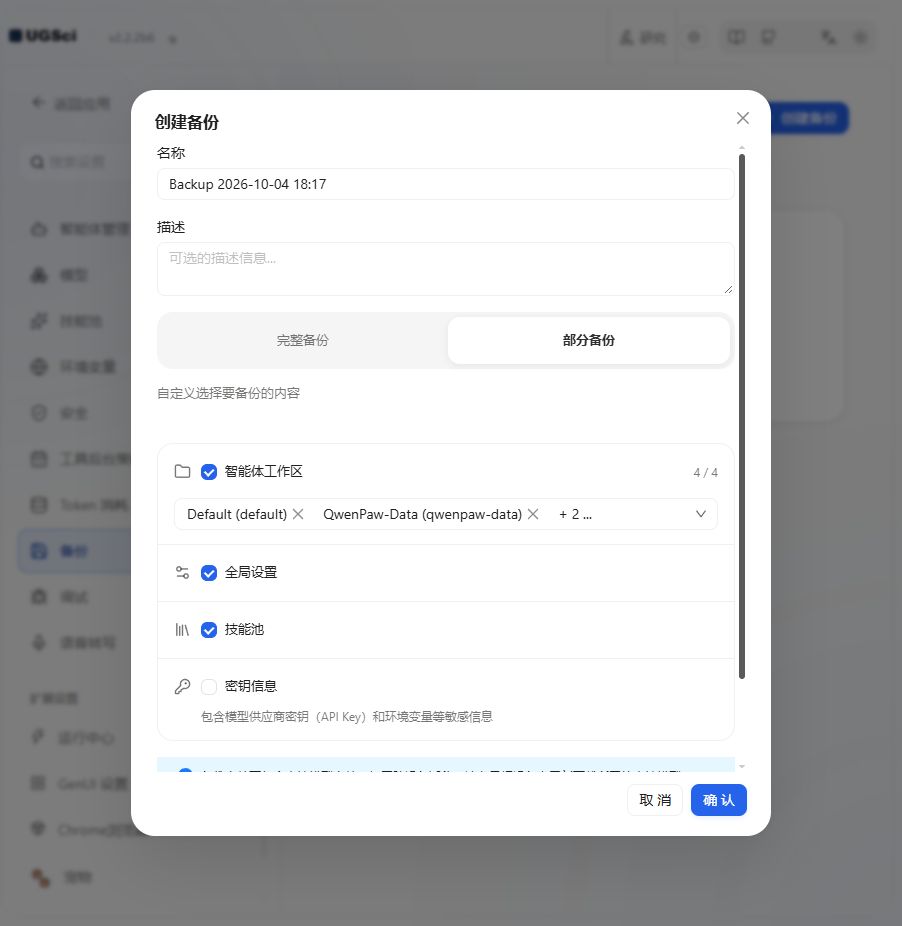Click the library icon beside 技能池
This screenshot has width=902, height=926.
[182, 630]
